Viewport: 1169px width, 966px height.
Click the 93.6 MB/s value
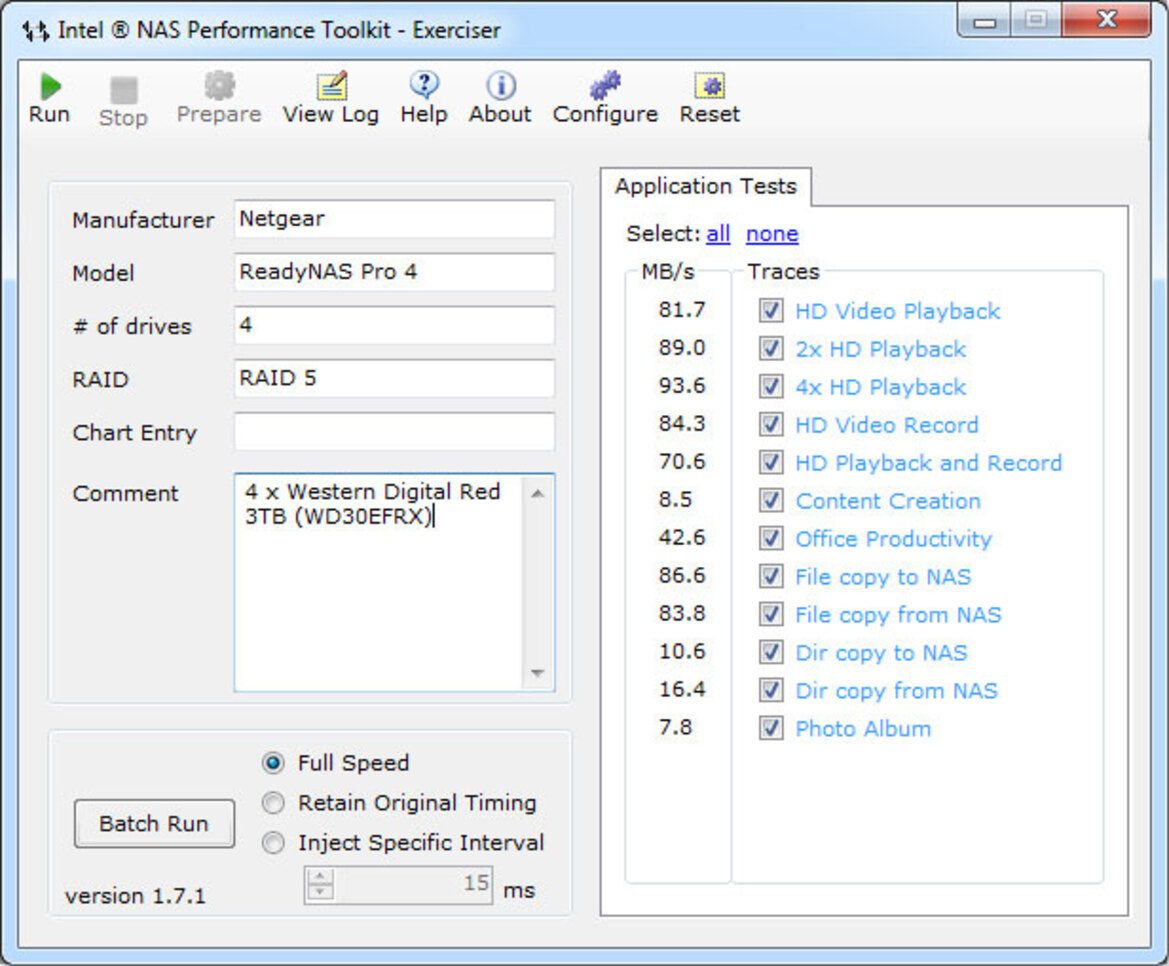681,385
